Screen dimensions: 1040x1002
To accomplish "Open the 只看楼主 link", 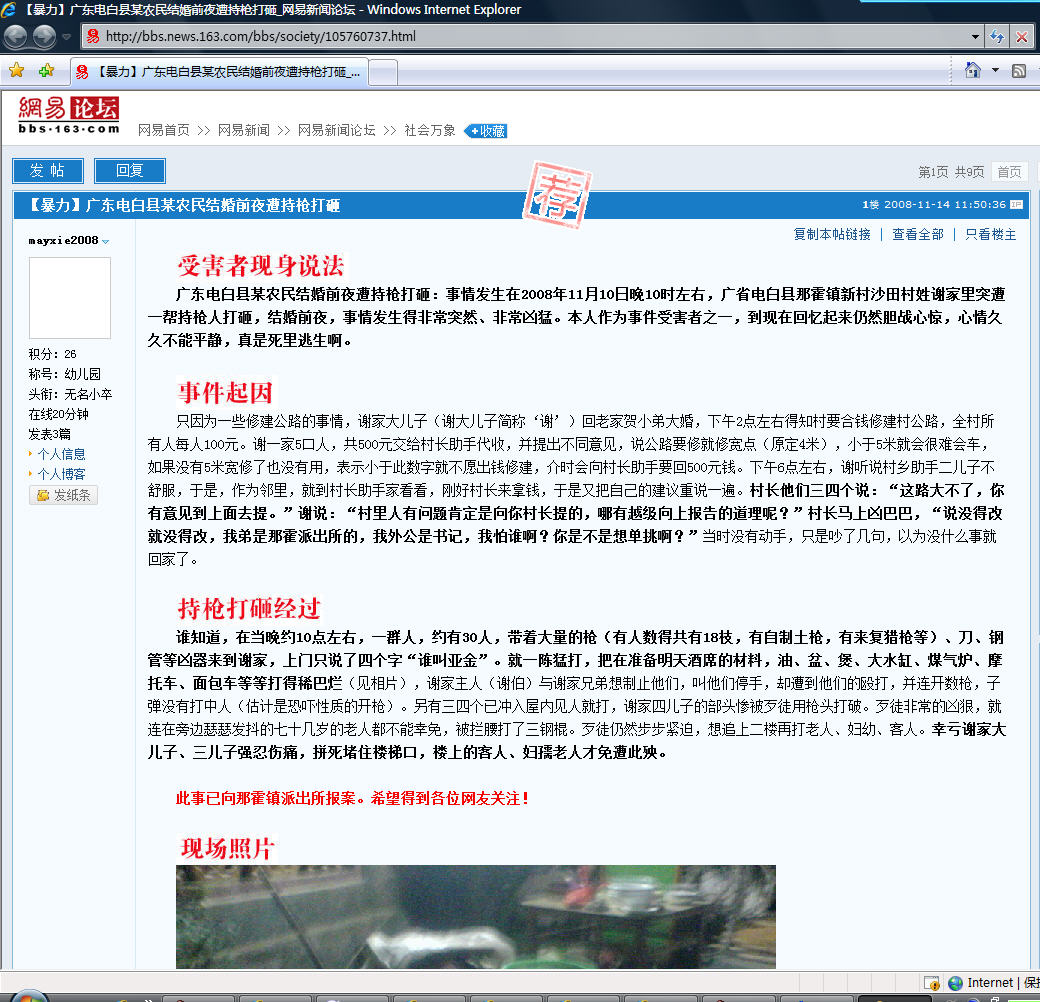I will pos(990,234).
